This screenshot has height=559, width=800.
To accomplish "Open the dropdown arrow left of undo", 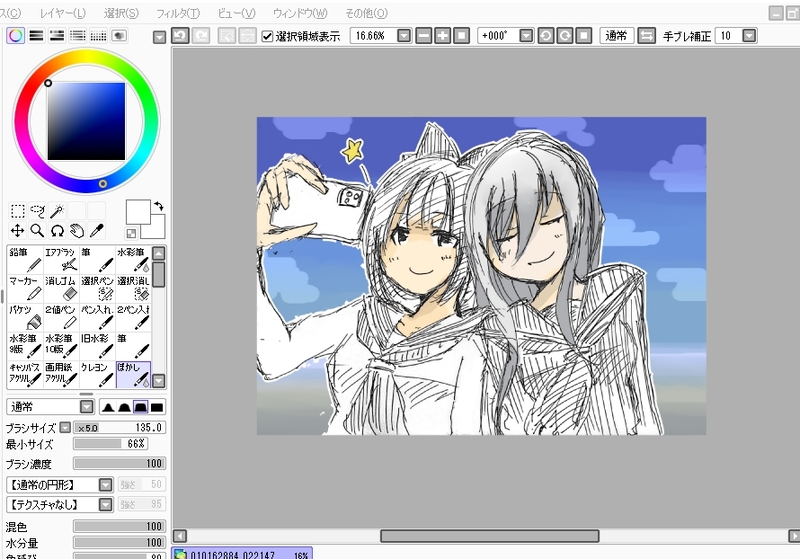I will 159,37.
